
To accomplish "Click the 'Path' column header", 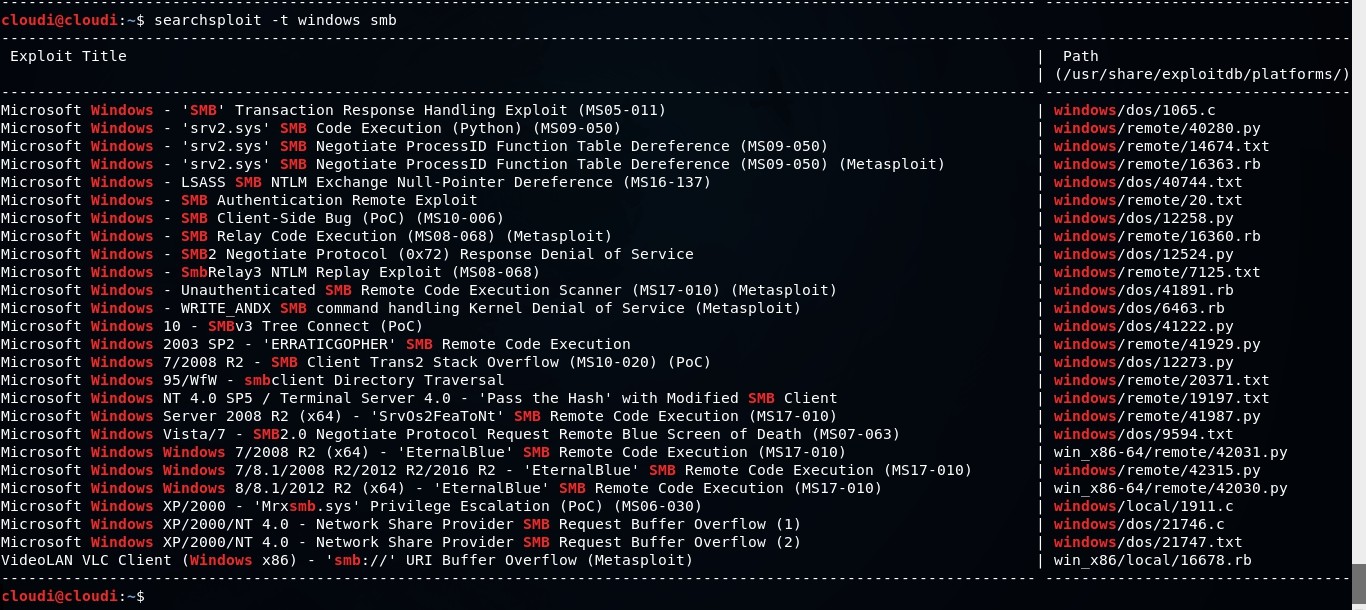I will click(1080, 56).
